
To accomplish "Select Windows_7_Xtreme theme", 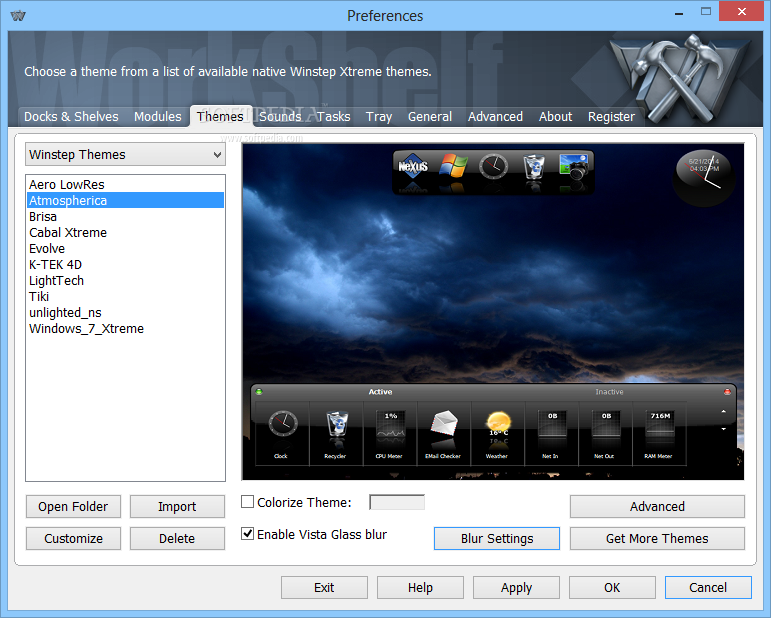I will coord(125,328).
